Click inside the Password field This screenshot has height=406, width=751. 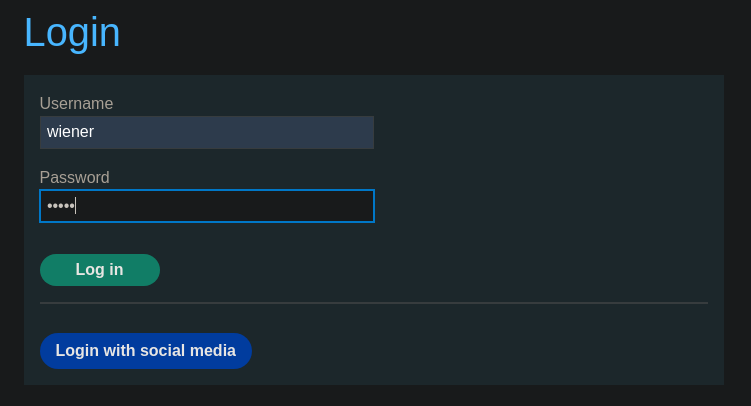click(206, 206)
